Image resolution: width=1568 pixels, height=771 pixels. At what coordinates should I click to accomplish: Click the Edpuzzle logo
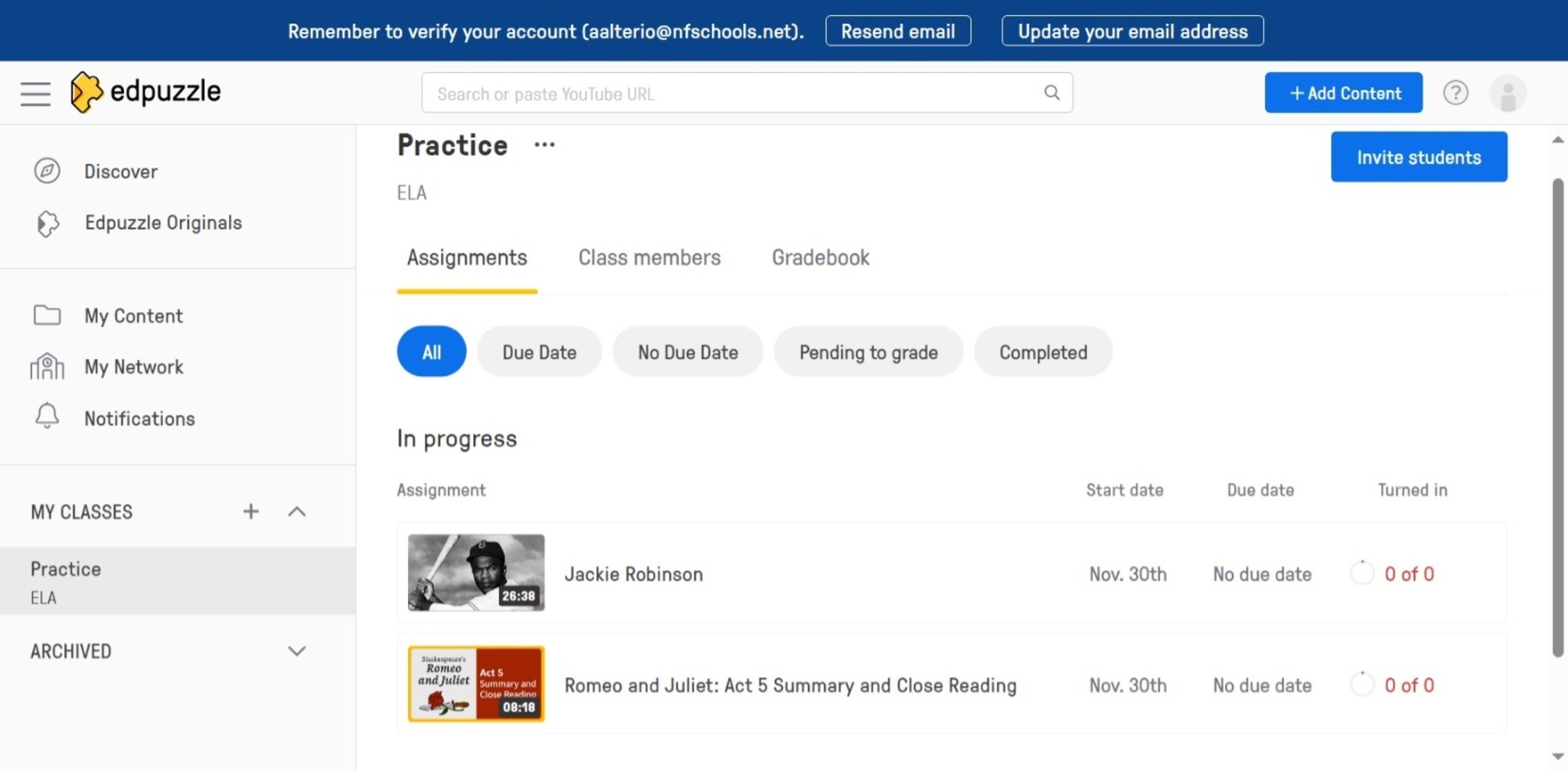click(145, 92)
